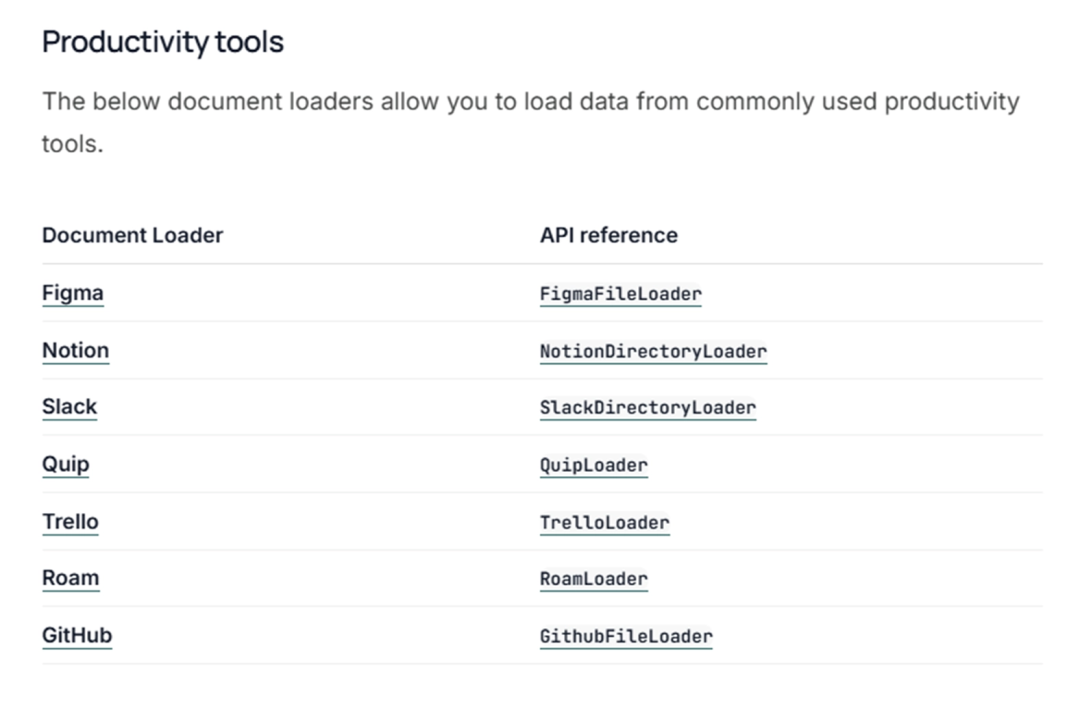Screen dimensions: 1080x711
Task: Click the word "tools." ending the description
Action: (72, 144)
